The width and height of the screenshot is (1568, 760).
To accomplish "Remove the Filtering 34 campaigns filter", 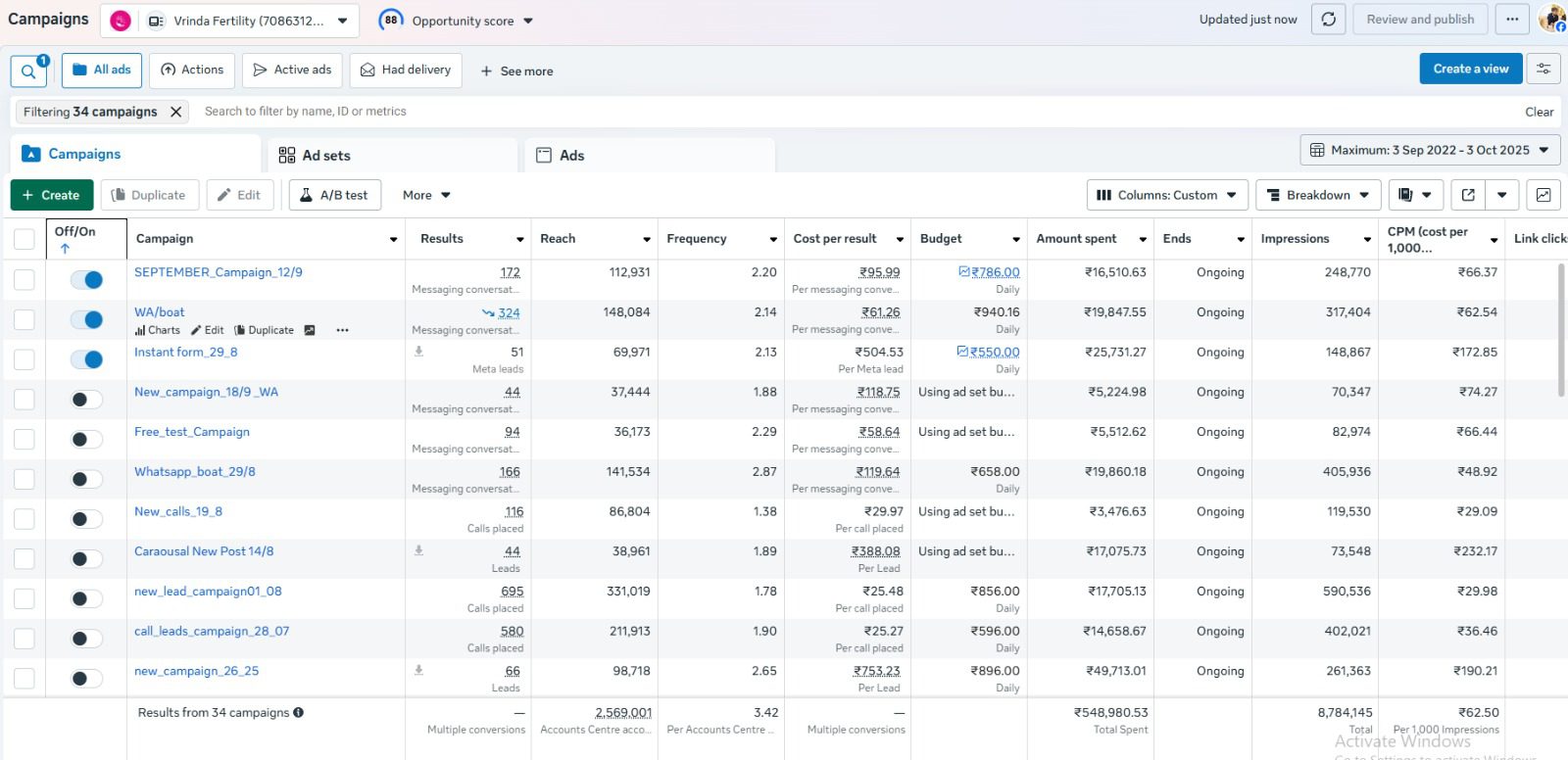I will click(x=176, y=112).
